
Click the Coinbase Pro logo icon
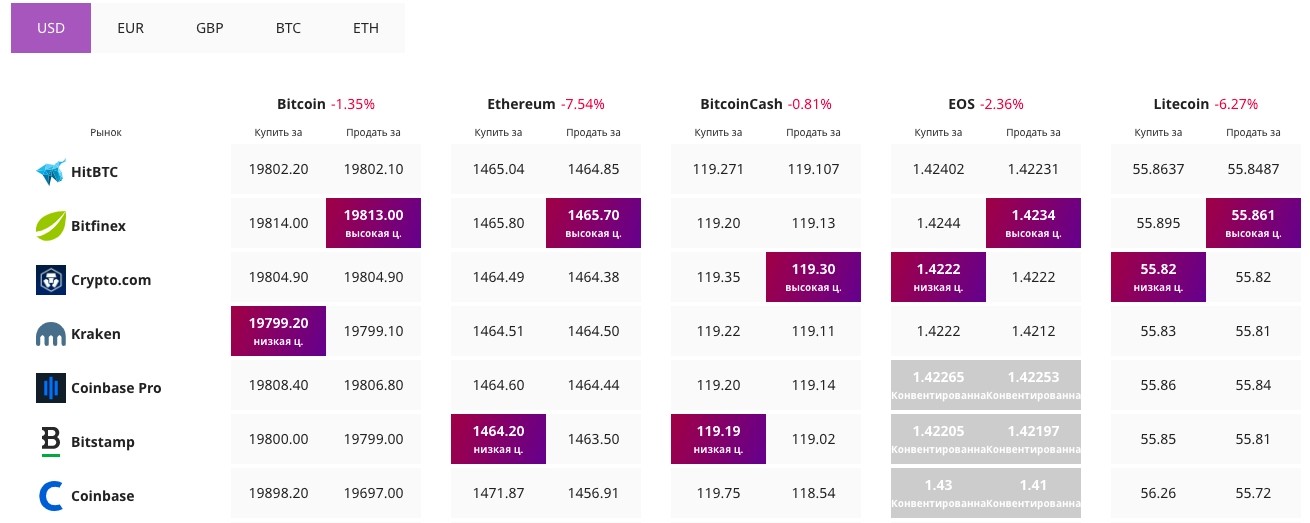click(50, 388)
